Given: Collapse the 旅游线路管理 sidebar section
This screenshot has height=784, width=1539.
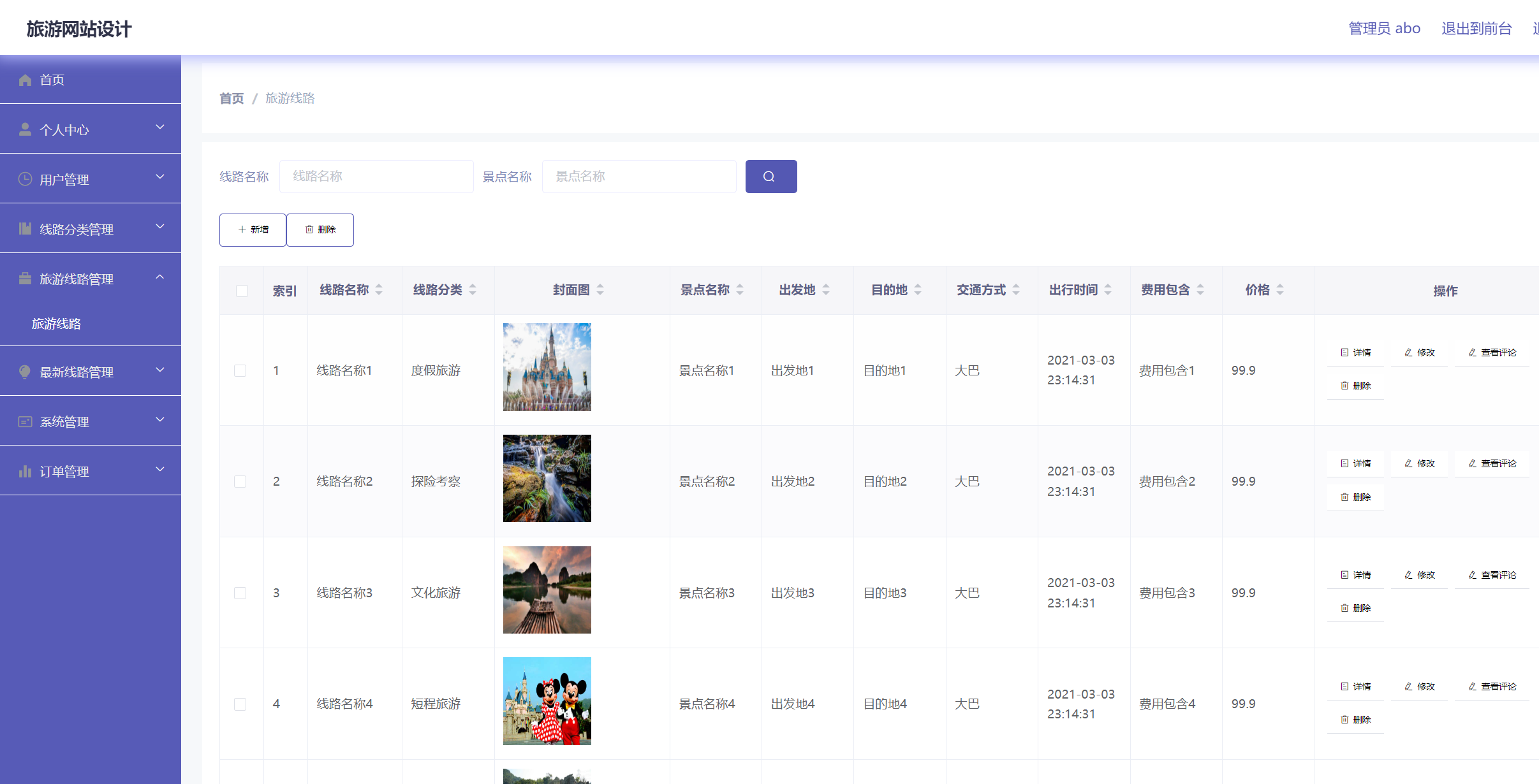Looking at the screenshot, I should [x=159, y=277].
